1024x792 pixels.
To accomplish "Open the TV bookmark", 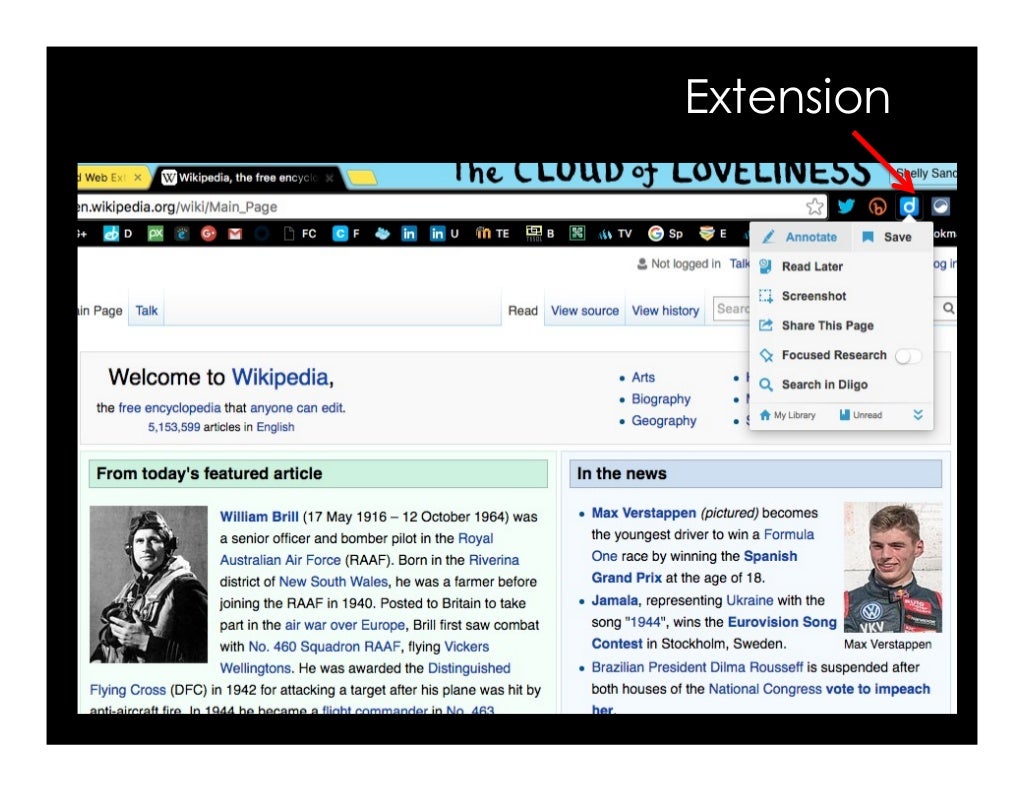I will [615, 234].
